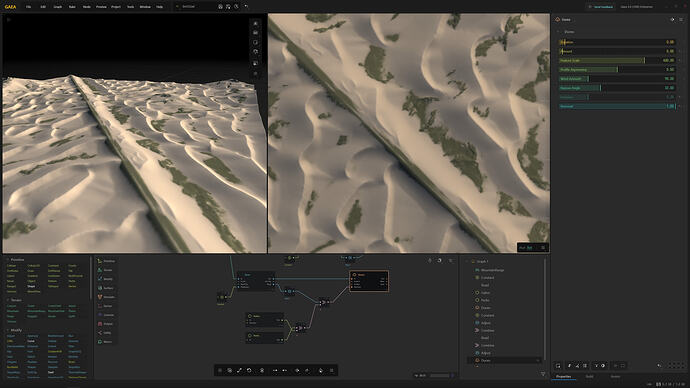Open chevron on selected Dunes list row
Screen dimensions: 690x388
[538, 360]
